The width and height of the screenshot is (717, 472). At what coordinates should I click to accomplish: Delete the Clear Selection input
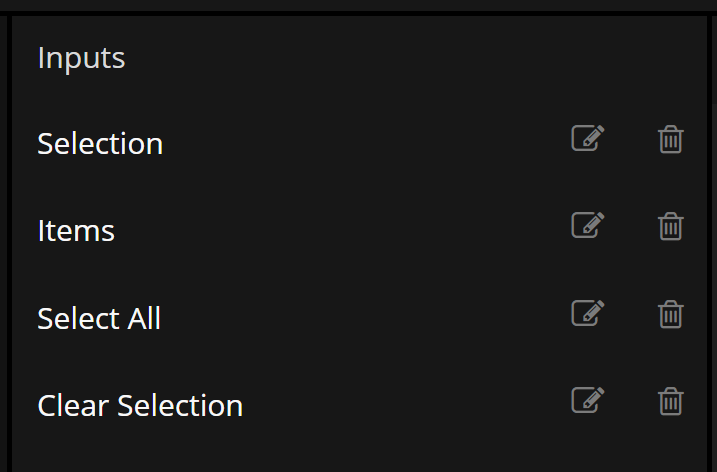[x=670, y=402]
